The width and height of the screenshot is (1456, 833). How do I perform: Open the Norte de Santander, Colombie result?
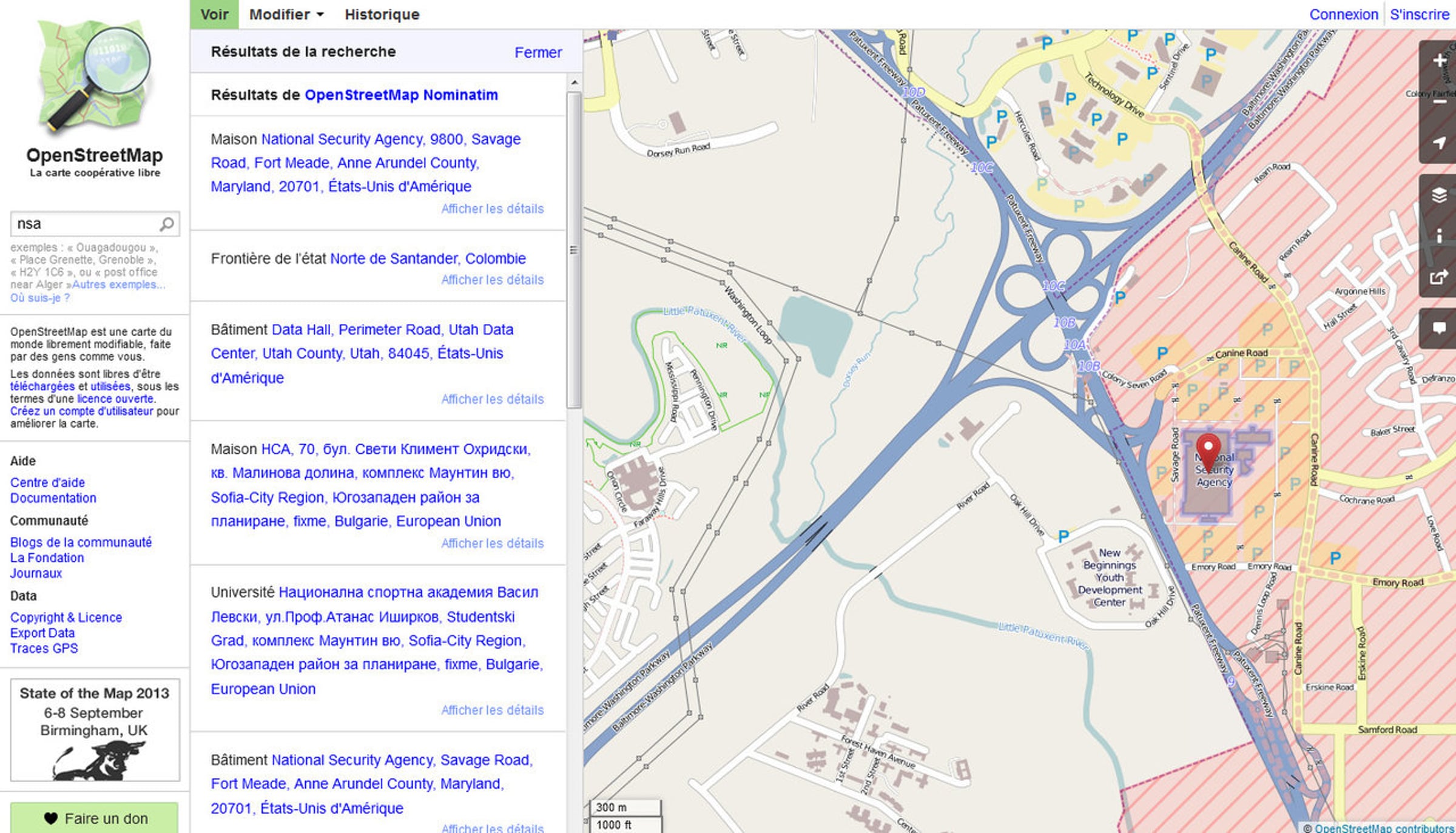(x=428, y=258)
